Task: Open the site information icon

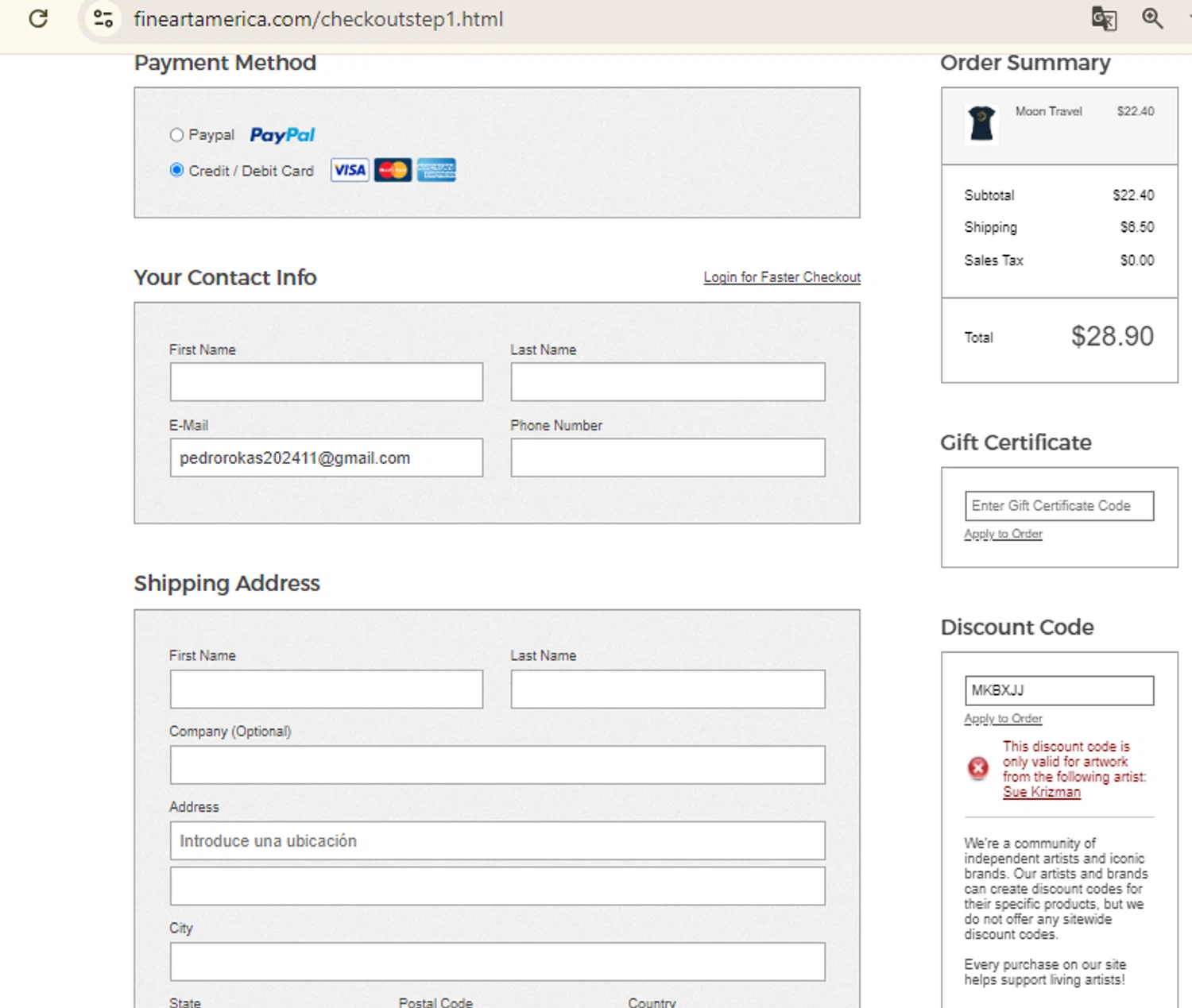Action: click(x=103, y=18)
